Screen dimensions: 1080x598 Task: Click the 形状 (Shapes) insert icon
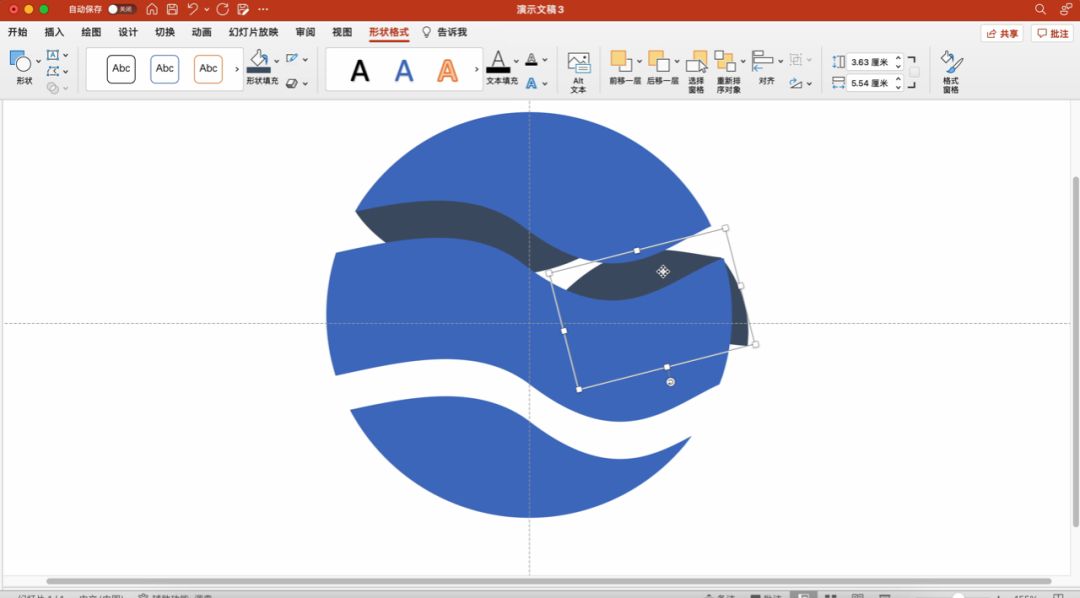[x=21, y=62]
